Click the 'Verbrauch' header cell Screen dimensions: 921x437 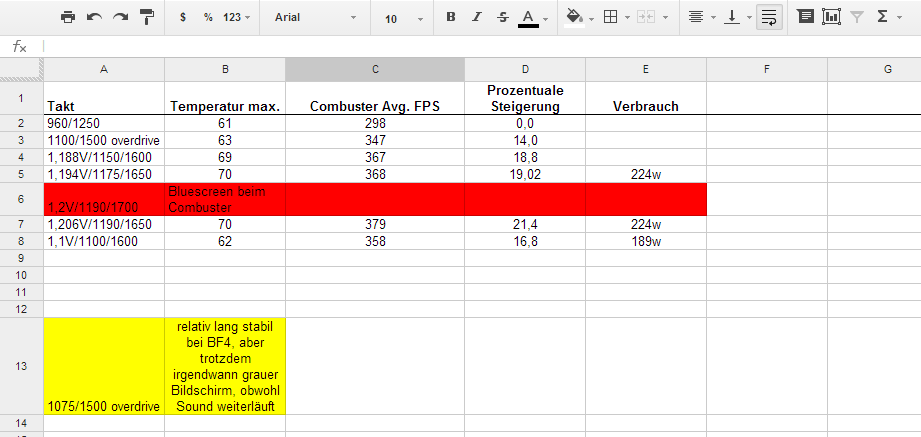646,98
